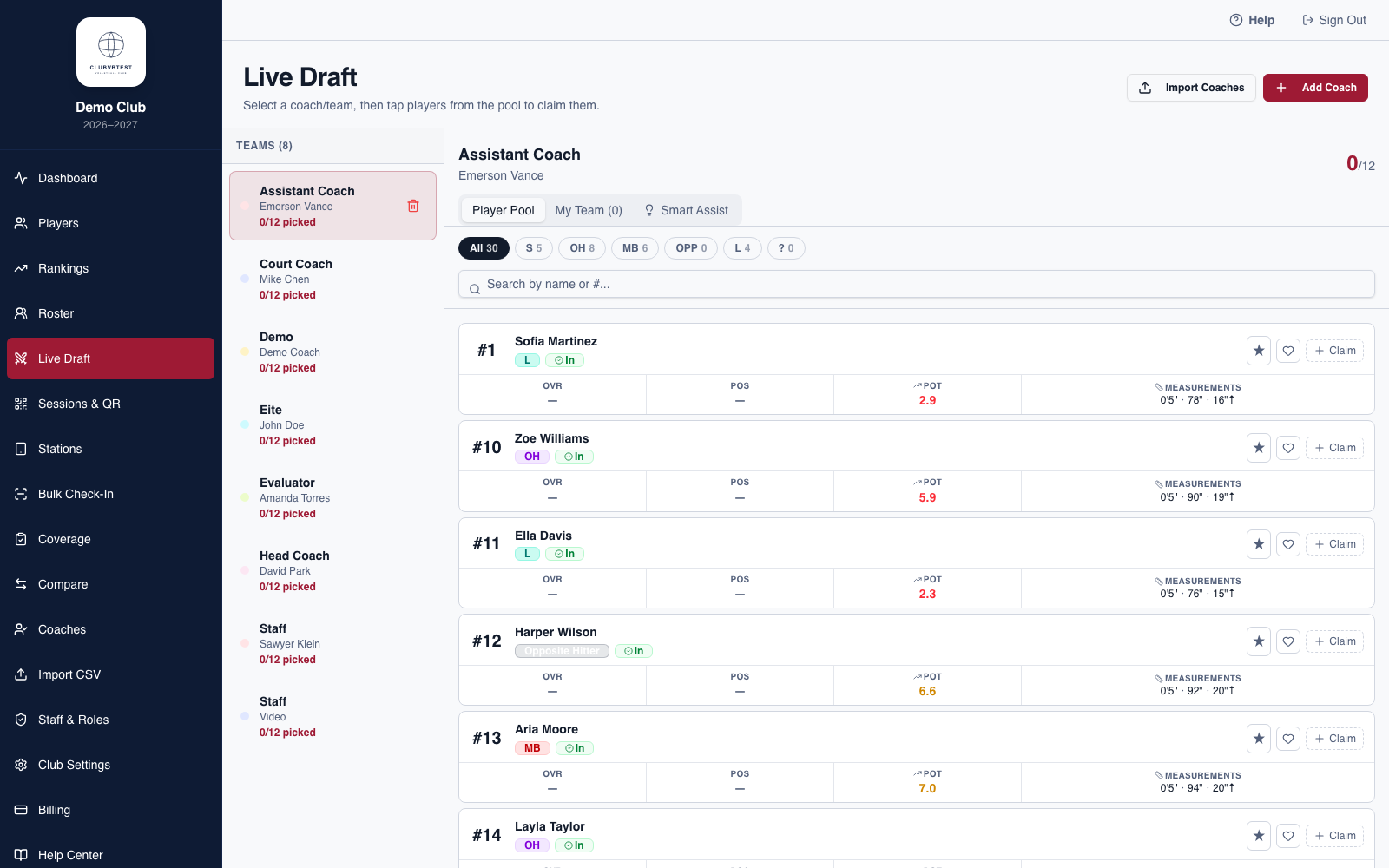The height and width of the screenshot is (868, 1389).
Task: Open Club Settings page
Action: click(x=110, y=765)
